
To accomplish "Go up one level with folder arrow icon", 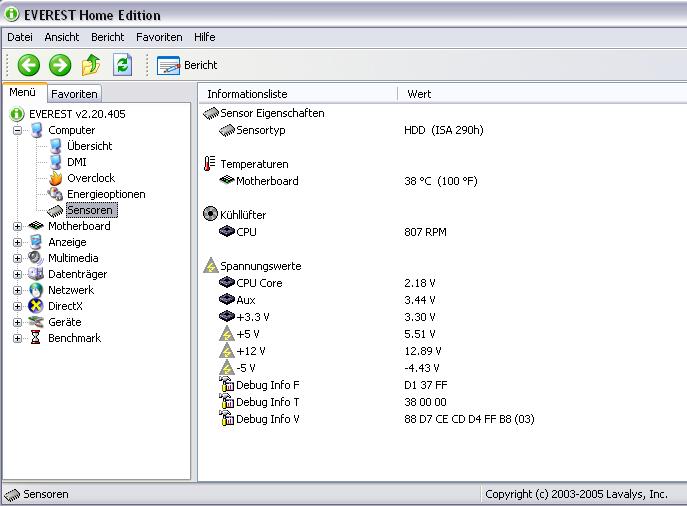I will click(91, 65).
